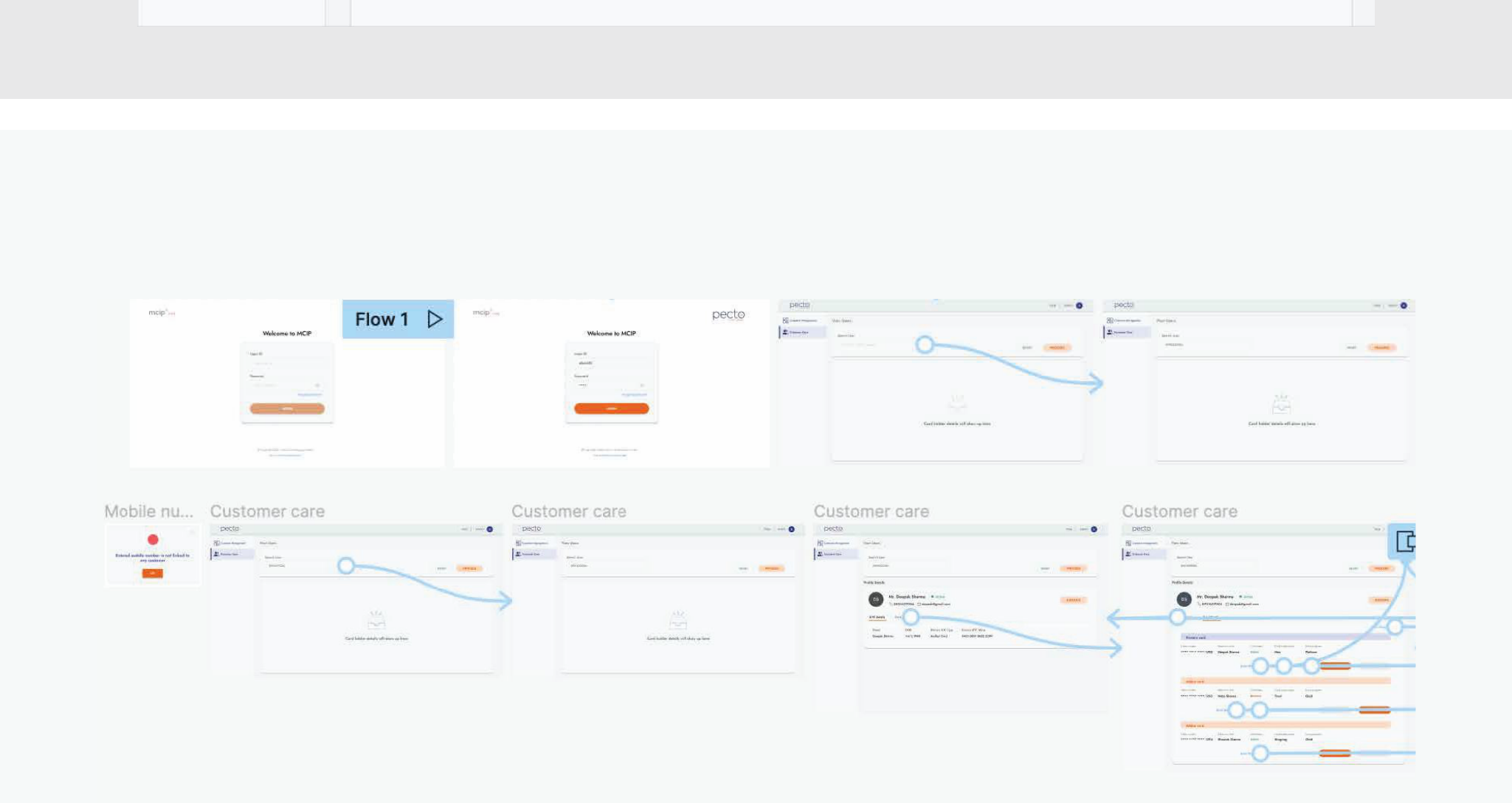Viewport: 1512px width, 803px height.
Task: Select connection node on top-row search field
Action: click(x=925, y=345)
